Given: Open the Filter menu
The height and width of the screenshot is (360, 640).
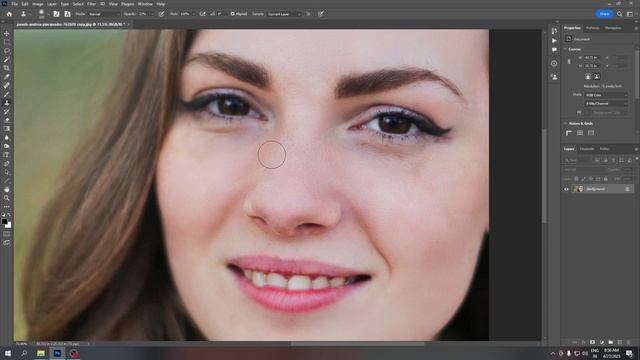Looking at the screenshot, I should pyautogui.click(x=91, y=4).
